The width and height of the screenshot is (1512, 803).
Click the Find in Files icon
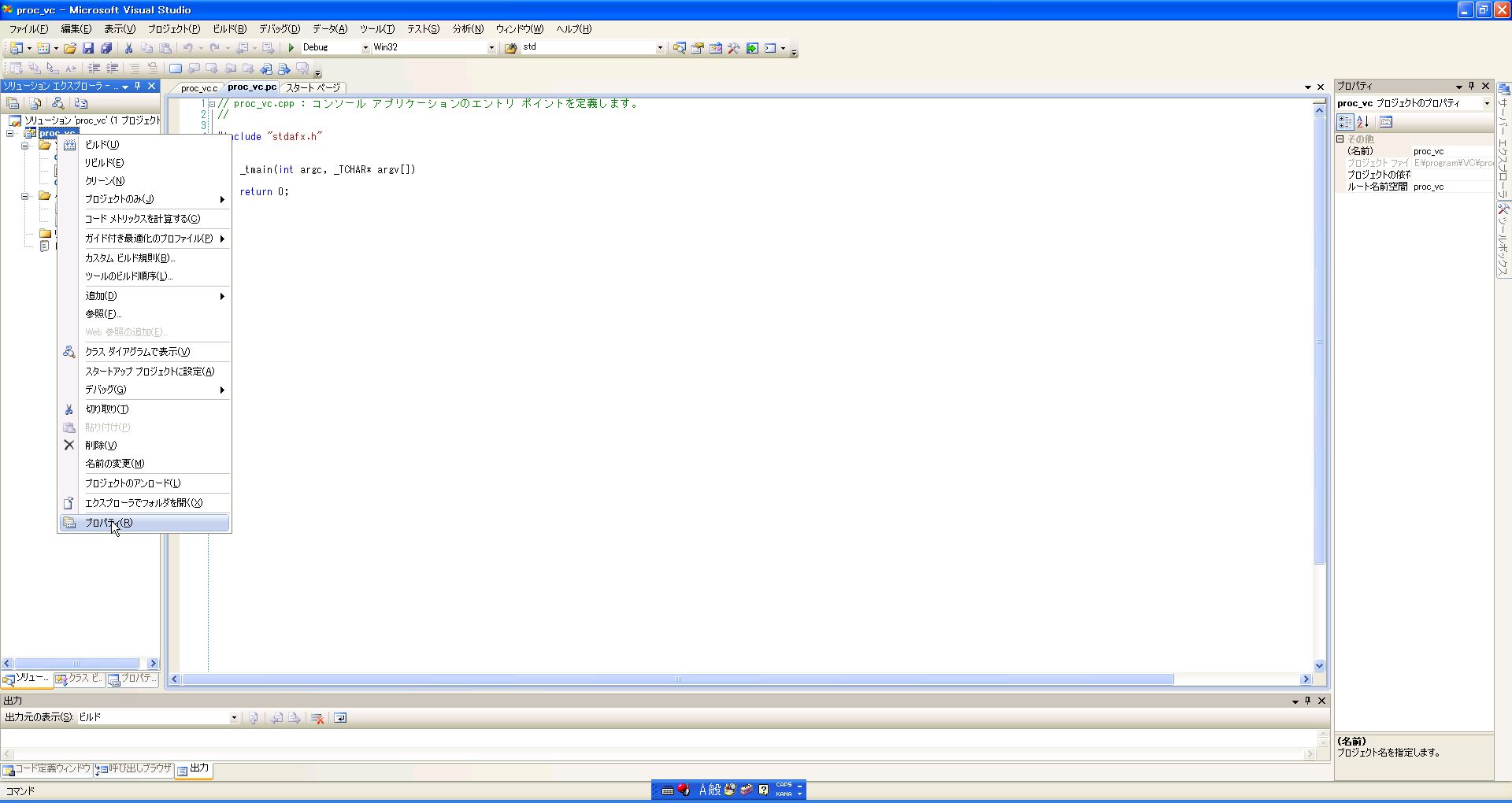pos(510,48)
